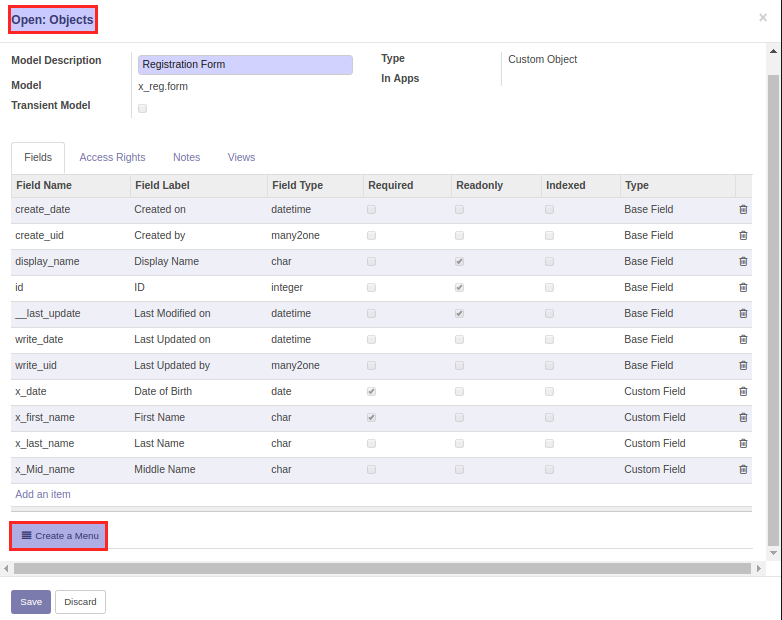782x620 pixels.
Task: Toggle Readonly checkbox for display_name
Action: click(x=459, y=261)
